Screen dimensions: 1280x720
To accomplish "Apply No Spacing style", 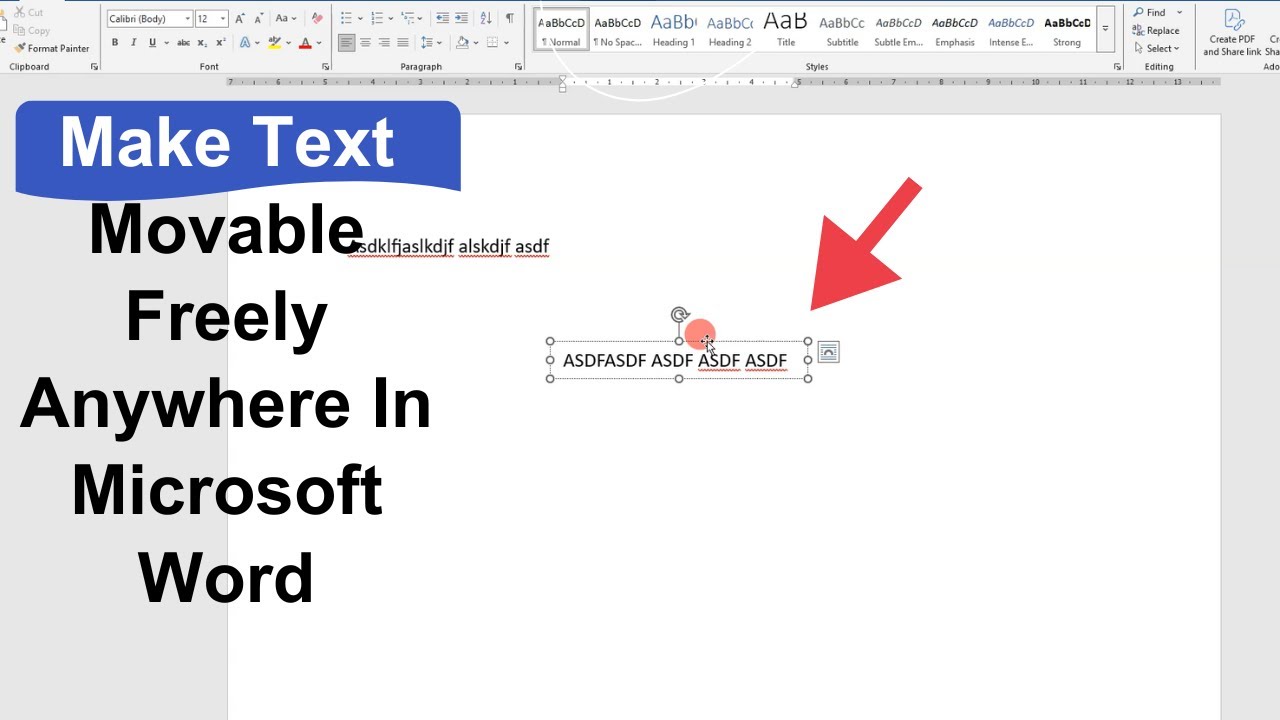I will pos(617,28).
